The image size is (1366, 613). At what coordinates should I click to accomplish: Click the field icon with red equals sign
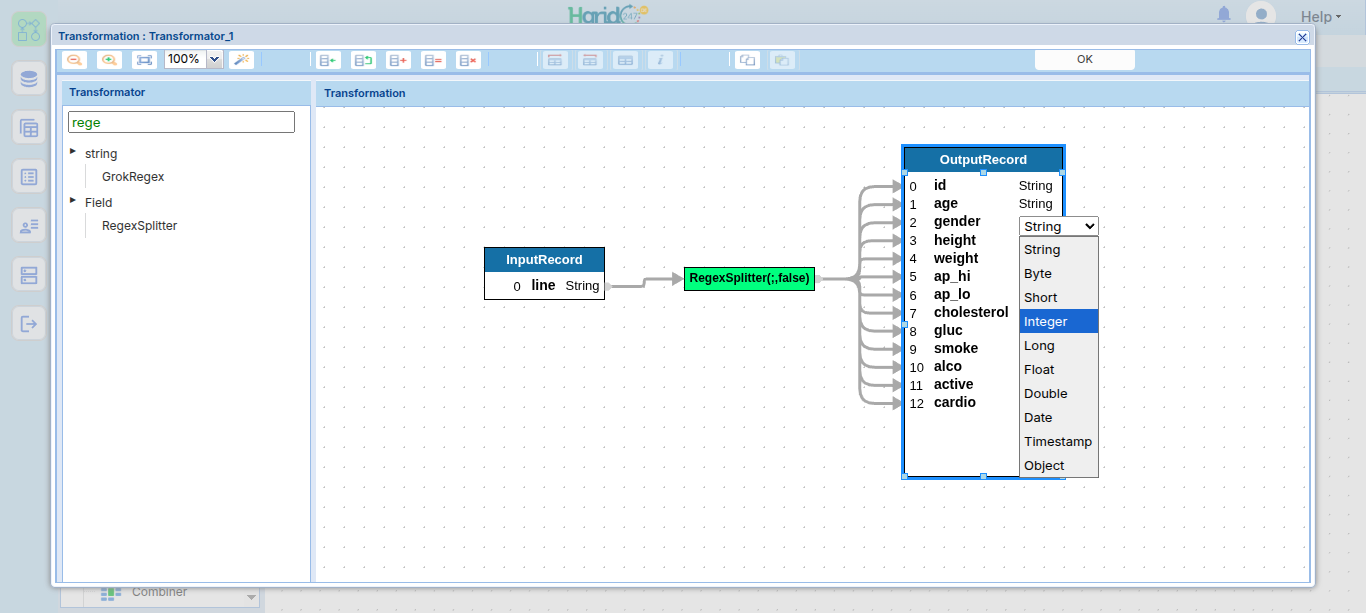click(433, 60)
